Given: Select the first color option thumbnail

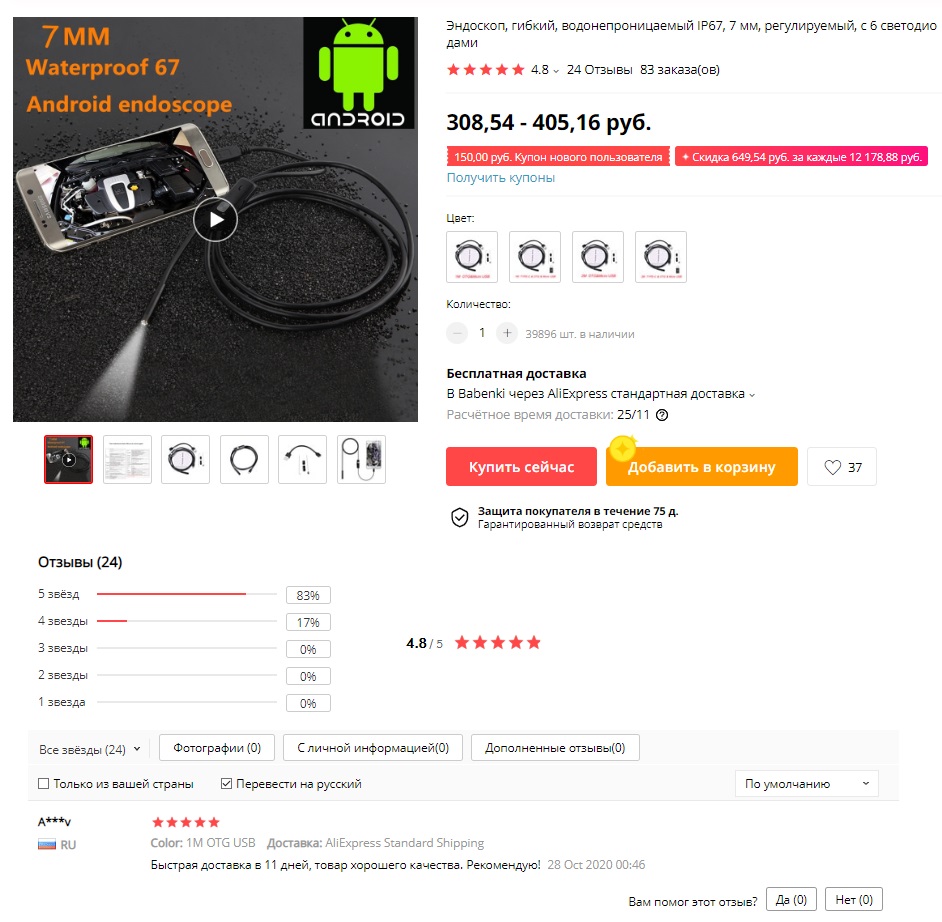Looking at the screenshot, I should (472, 256).
